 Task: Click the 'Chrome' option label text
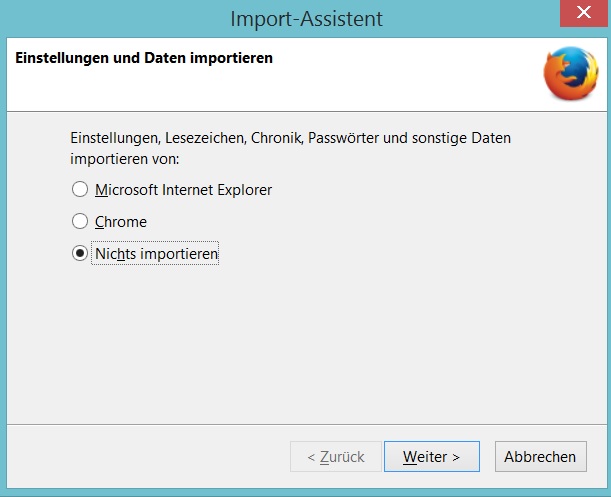121,222
